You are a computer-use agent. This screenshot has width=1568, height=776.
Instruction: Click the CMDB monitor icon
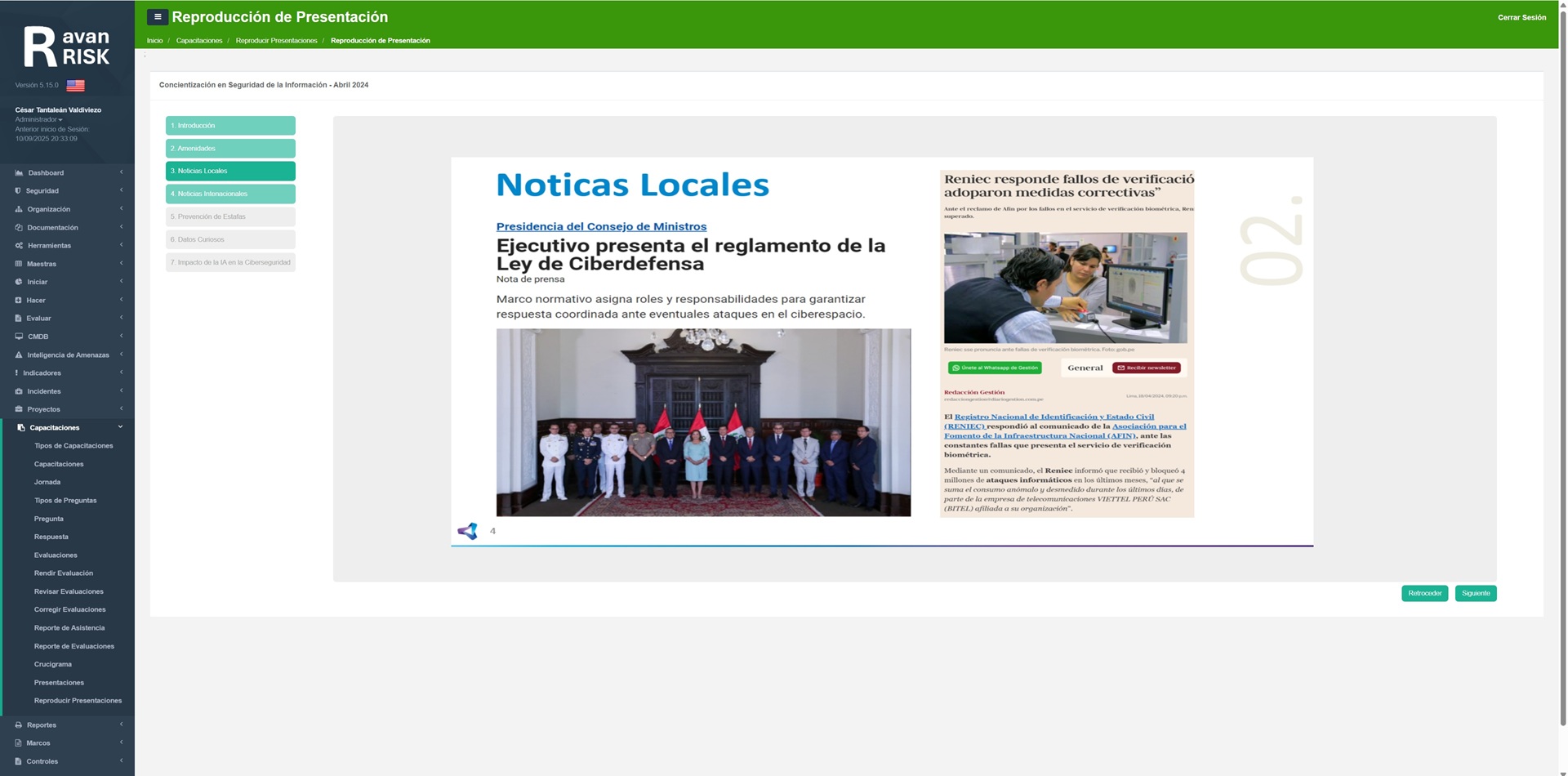pos(19,337)
